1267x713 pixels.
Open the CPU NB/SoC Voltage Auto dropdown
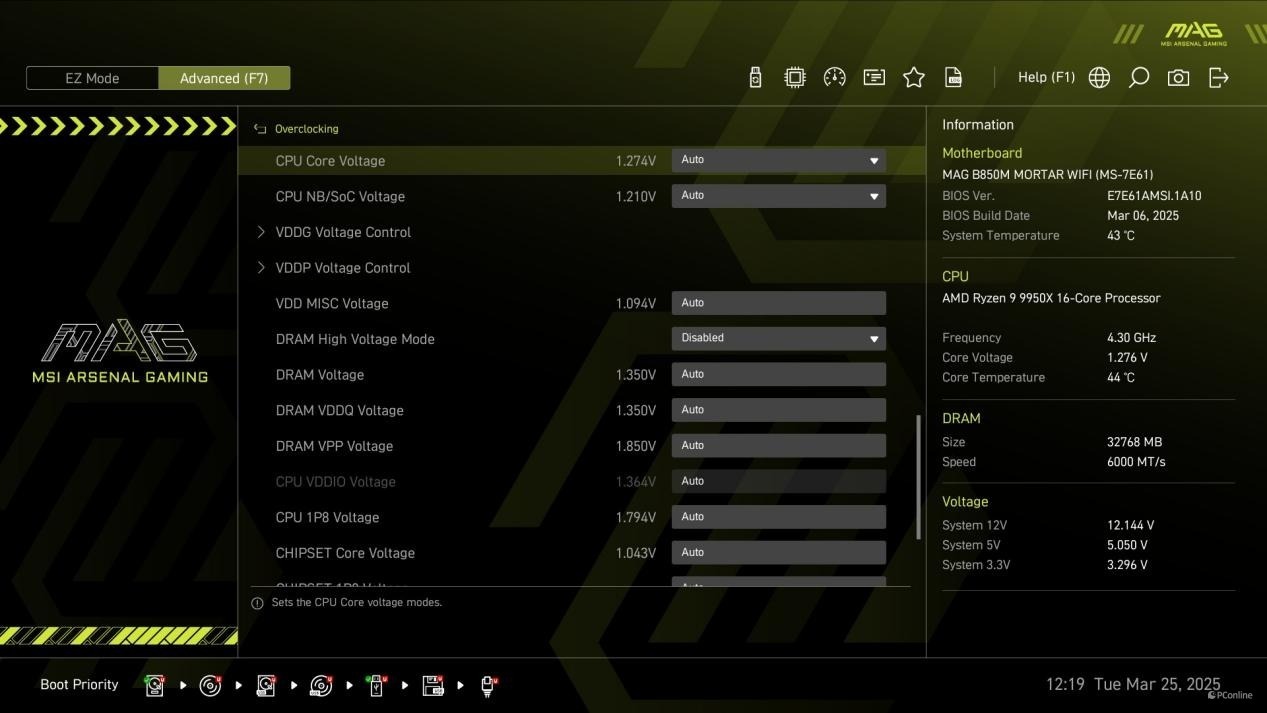(778, 196)
